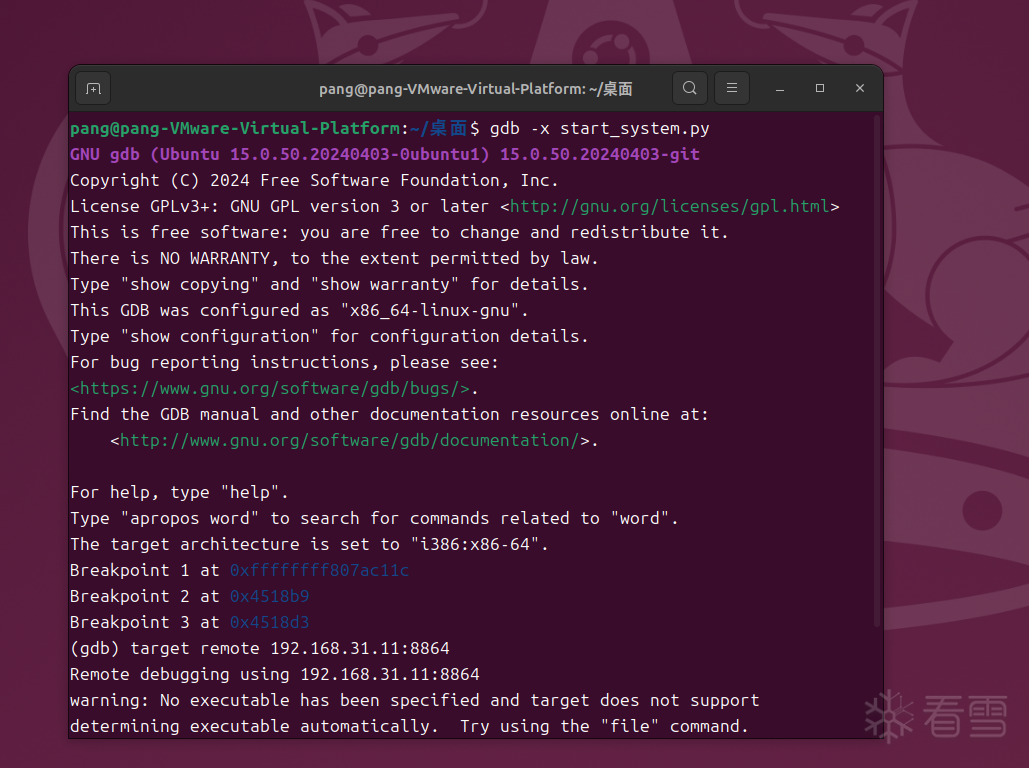Click the Breakpoint 1 address 0xffffffff807ac11c
This screenshot has width=1029, height=768.
tap(319, 570)
